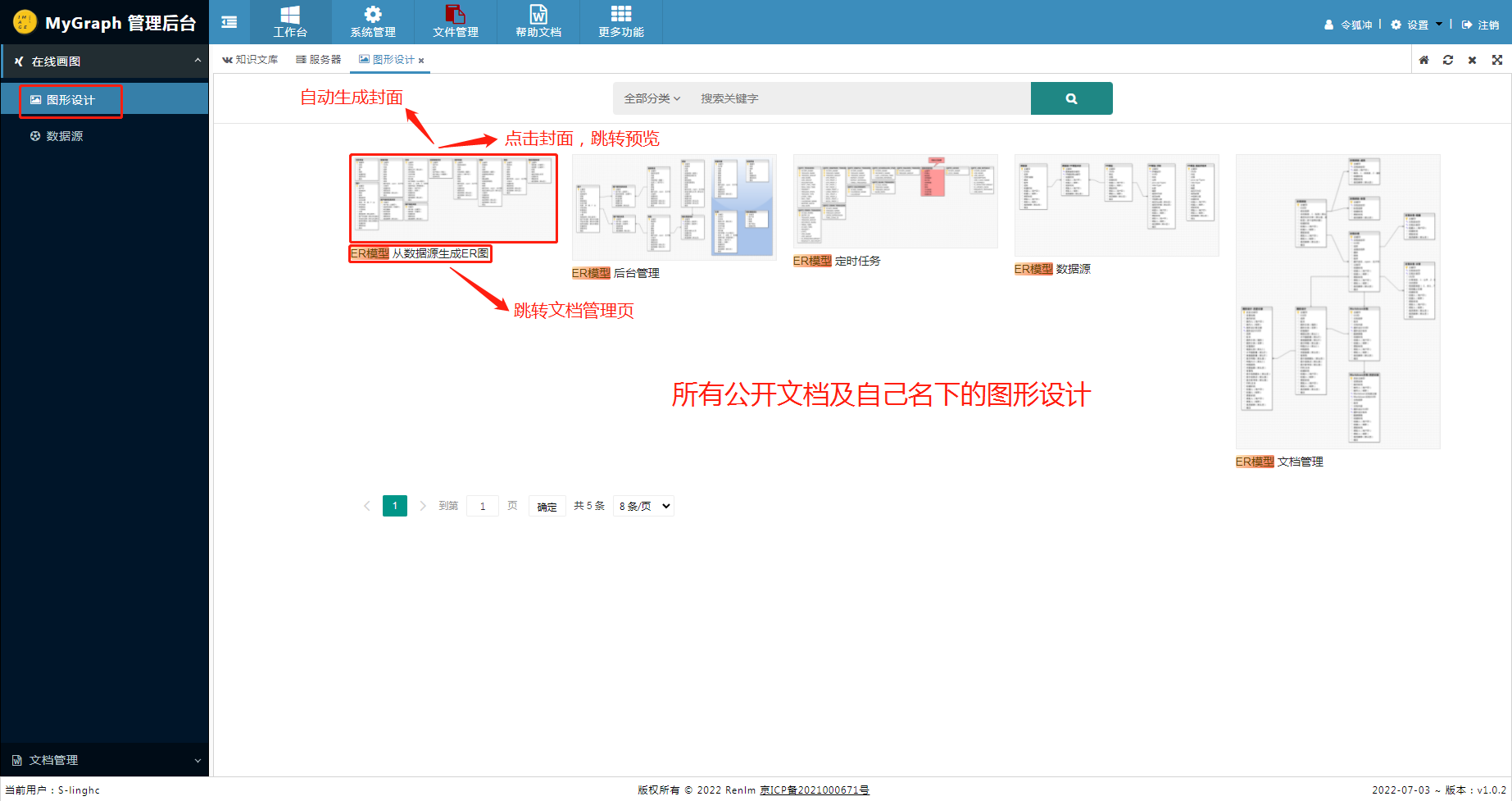This screenshot has height=801, width=1512.
Task: Refresh the current tab with the reload icon
Action: [1448, 59]
